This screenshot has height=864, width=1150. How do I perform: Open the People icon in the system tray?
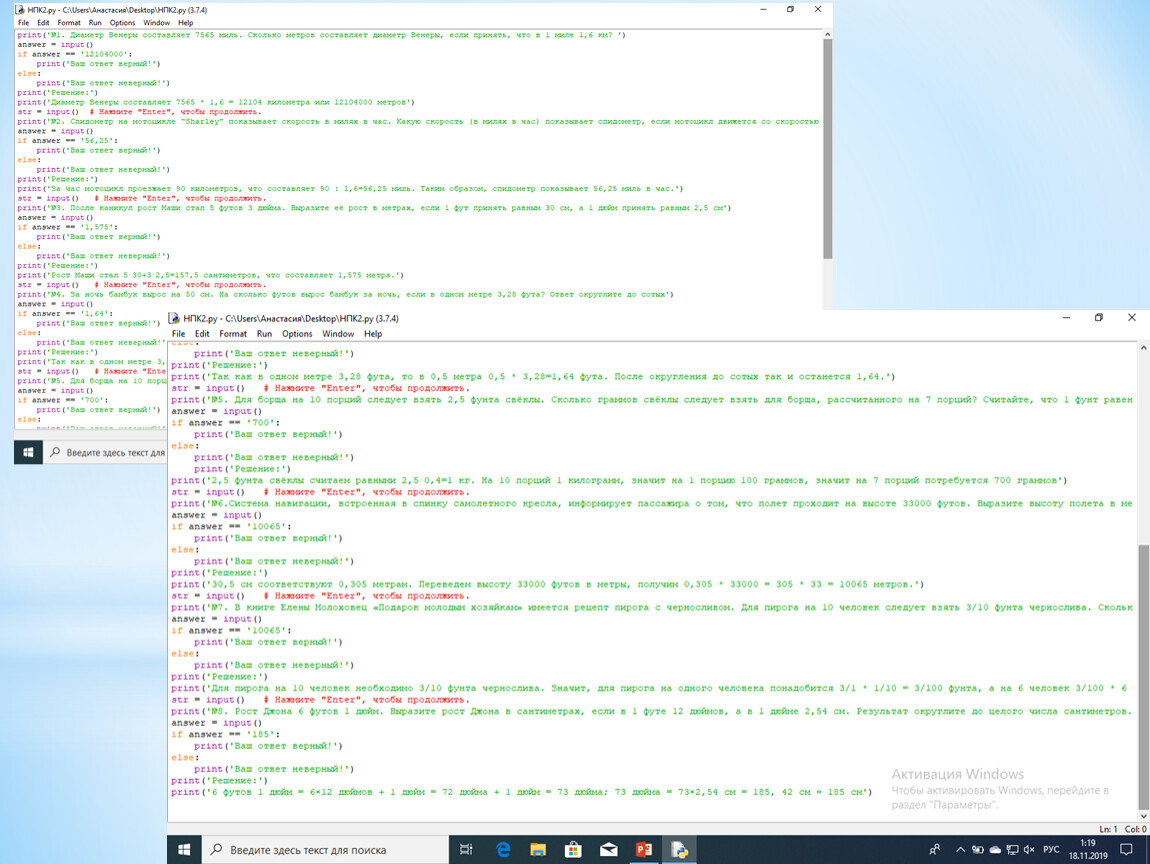coord(934,850)
